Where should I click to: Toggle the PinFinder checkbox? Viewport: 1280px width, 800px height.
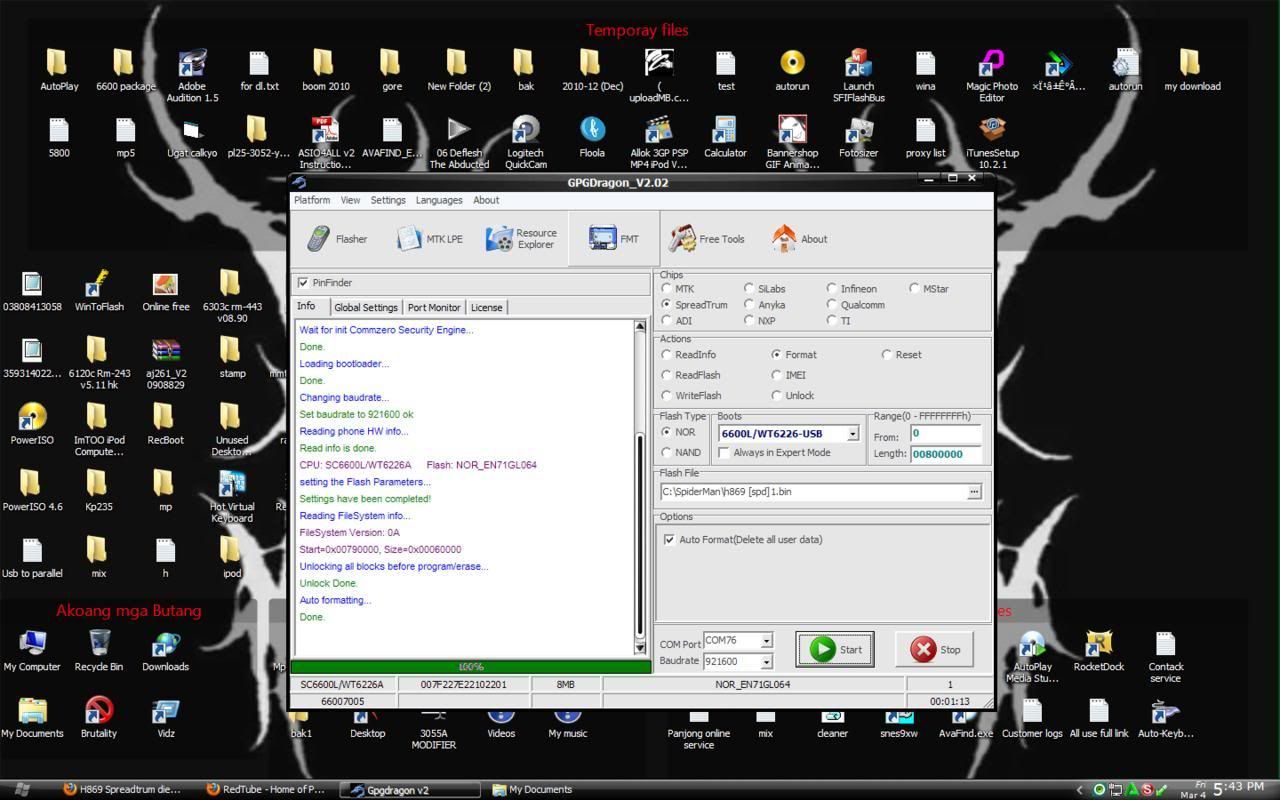coord(303,283)
